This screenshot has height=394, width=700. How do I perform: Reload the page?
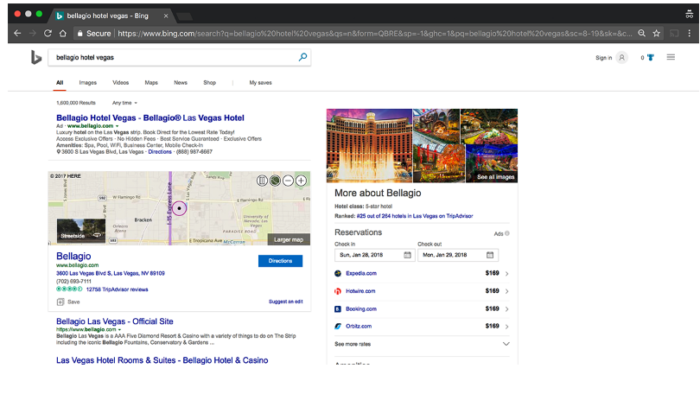[48, 33]
